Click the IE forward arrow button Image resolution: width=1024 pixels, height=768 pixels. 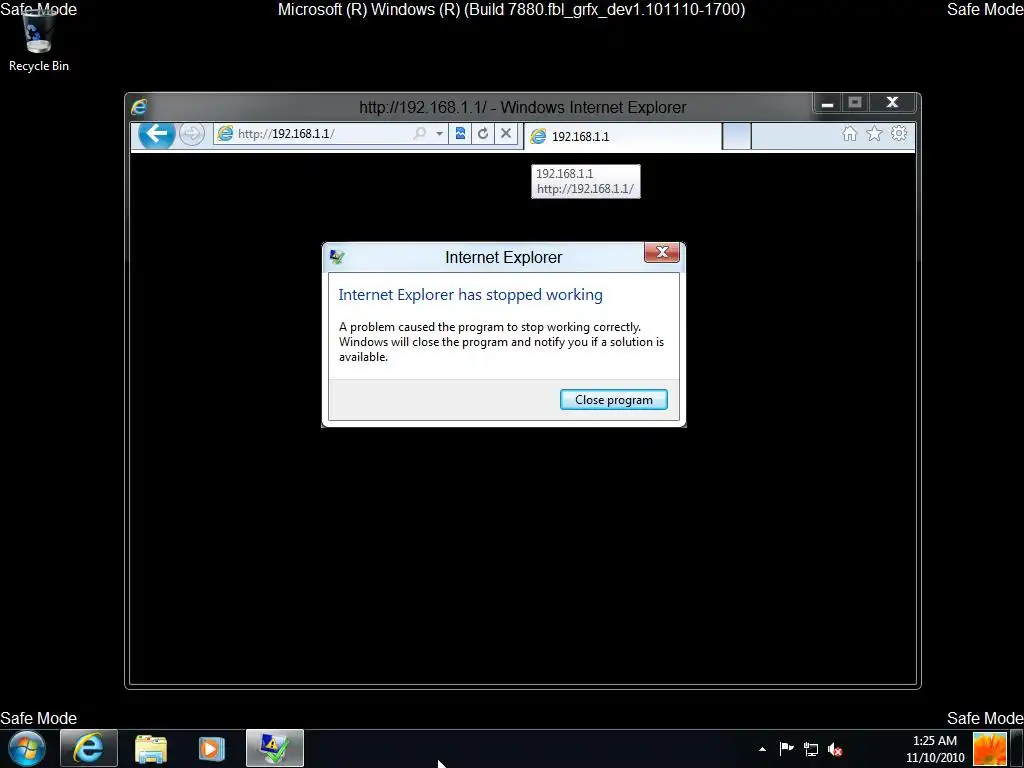point(191,134)
